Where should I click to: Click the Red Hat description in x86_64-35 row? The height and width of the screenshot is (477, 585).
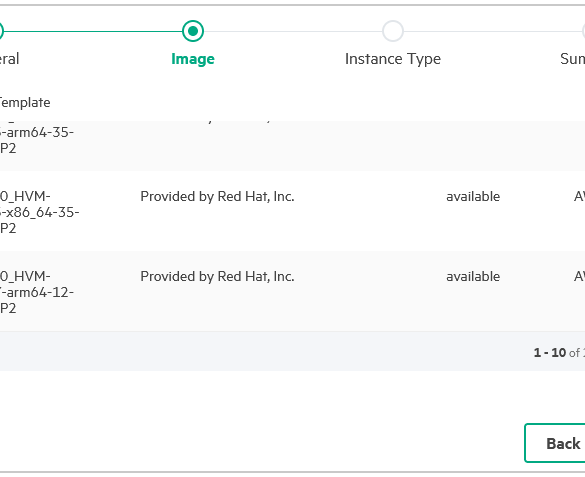coord(217,196)
